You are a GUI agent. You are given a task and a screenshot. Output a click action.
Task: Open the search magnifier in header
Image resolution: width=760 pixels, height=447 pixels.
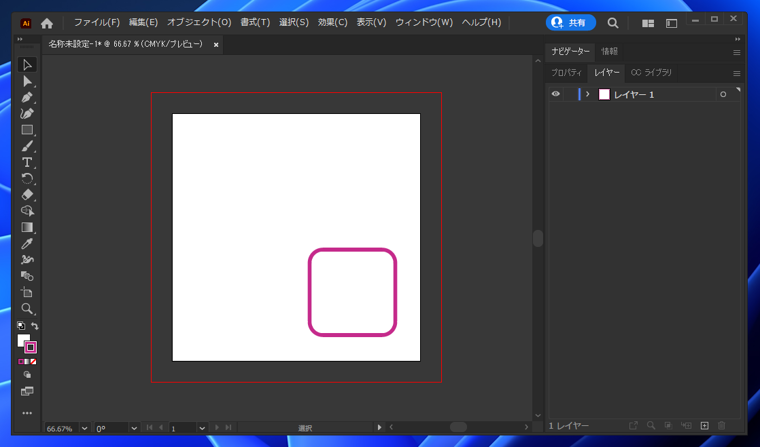point(613,23)
